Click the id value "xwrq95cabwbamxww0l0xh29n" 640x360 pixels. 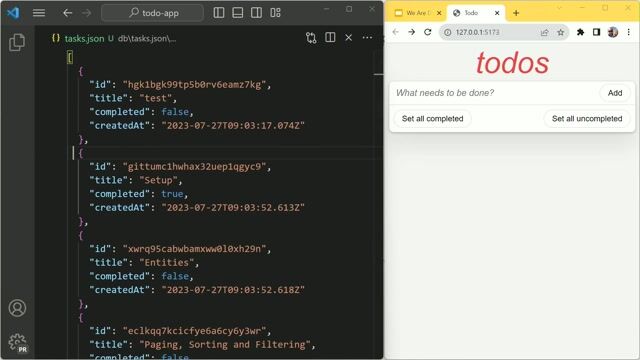coord(195,249)
